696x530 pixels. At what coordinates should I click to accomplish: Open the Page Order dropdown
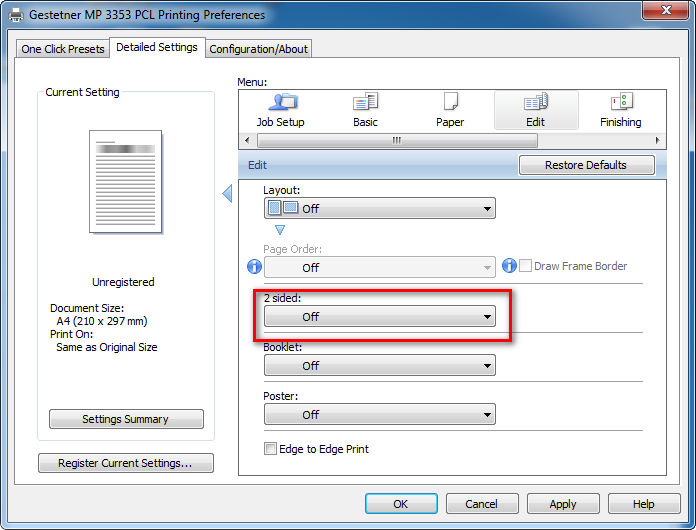click(x=380, y=267)
